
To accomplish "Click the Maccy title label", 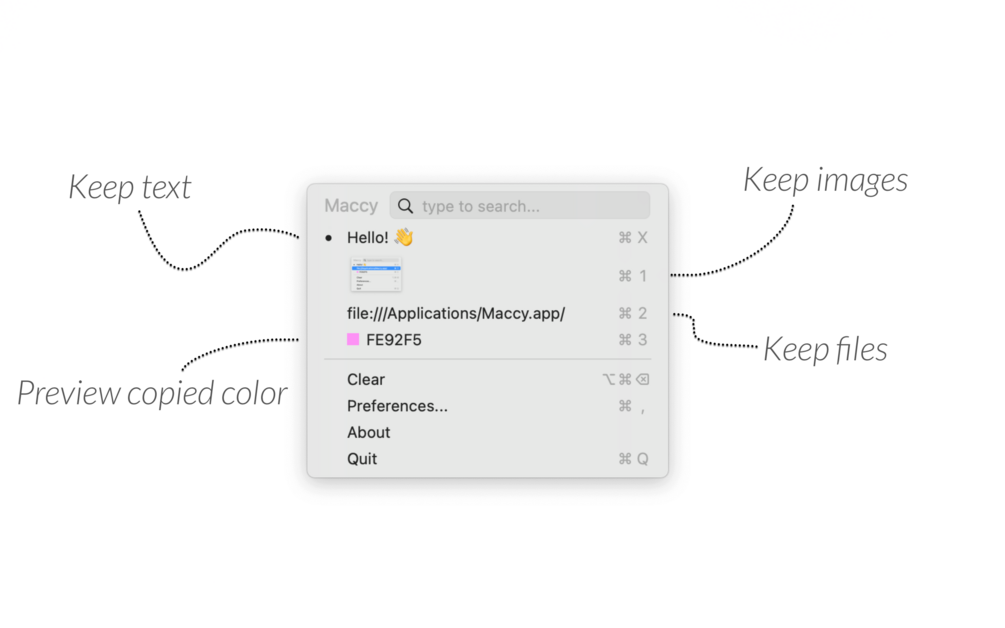I will (351, 206).
